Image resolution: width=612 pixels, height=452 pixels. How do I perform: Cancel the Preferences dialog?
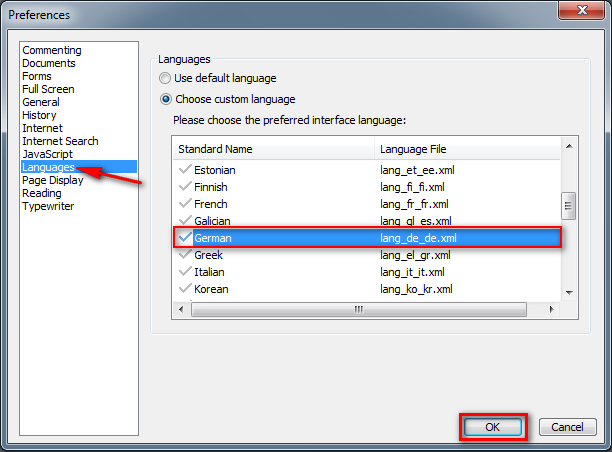click(567, 427)
